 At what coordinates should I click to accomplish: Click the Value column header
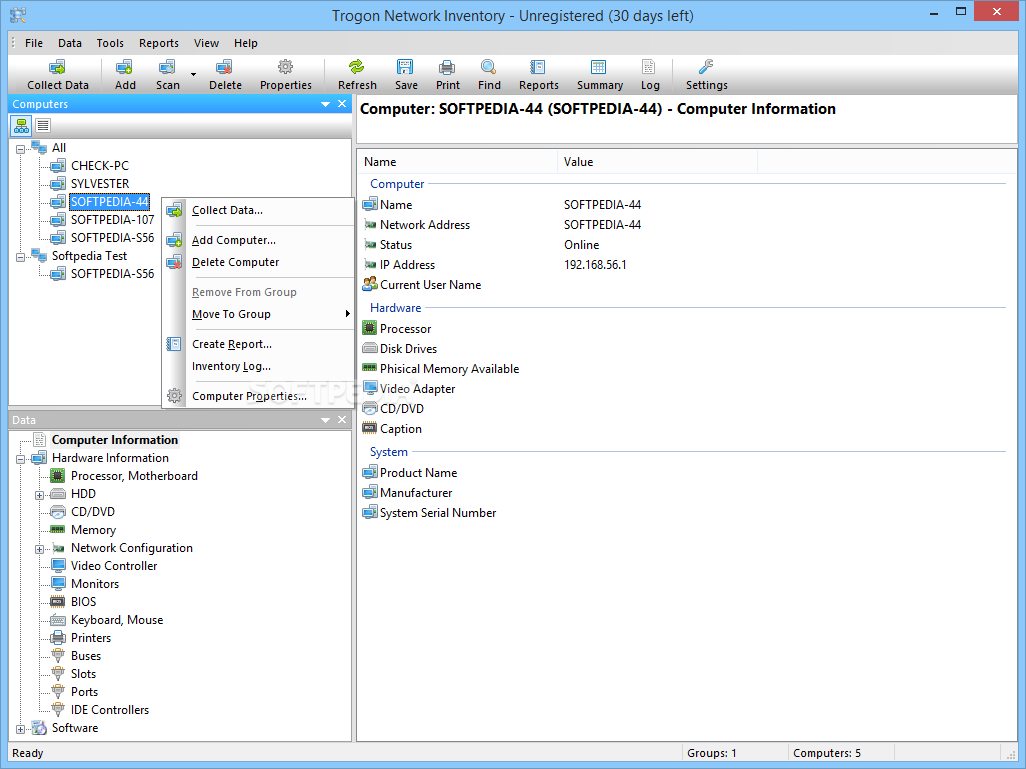(x=657, y=162)
